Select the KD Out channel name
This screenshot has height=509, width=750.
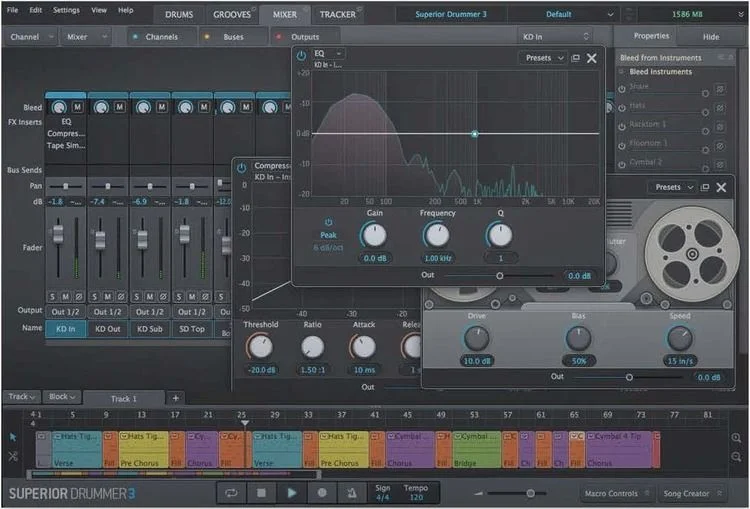(x=108, y=329)
